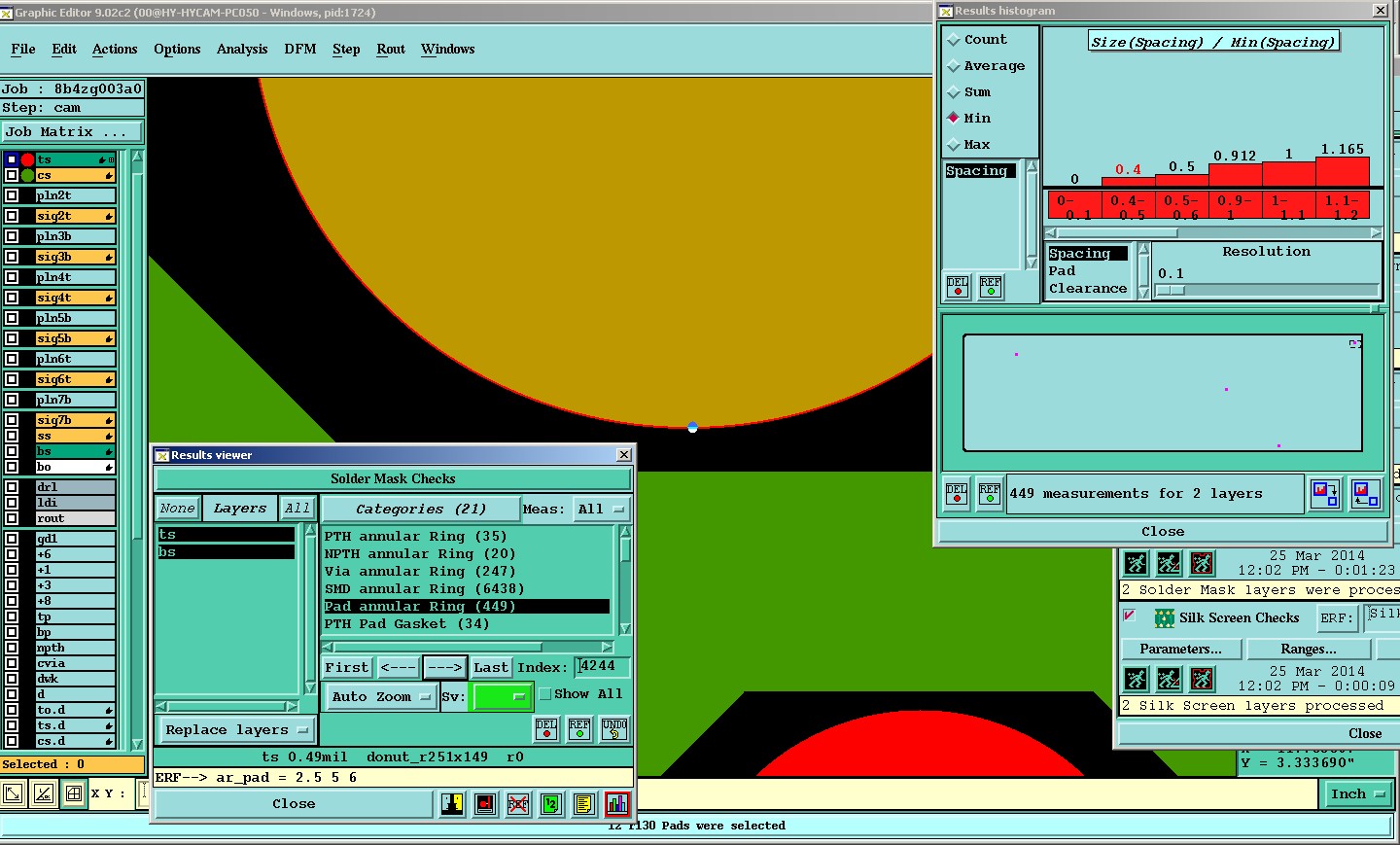The image size is (1400, 845).
Task: Open the File menu
Action: coord(23,49)
